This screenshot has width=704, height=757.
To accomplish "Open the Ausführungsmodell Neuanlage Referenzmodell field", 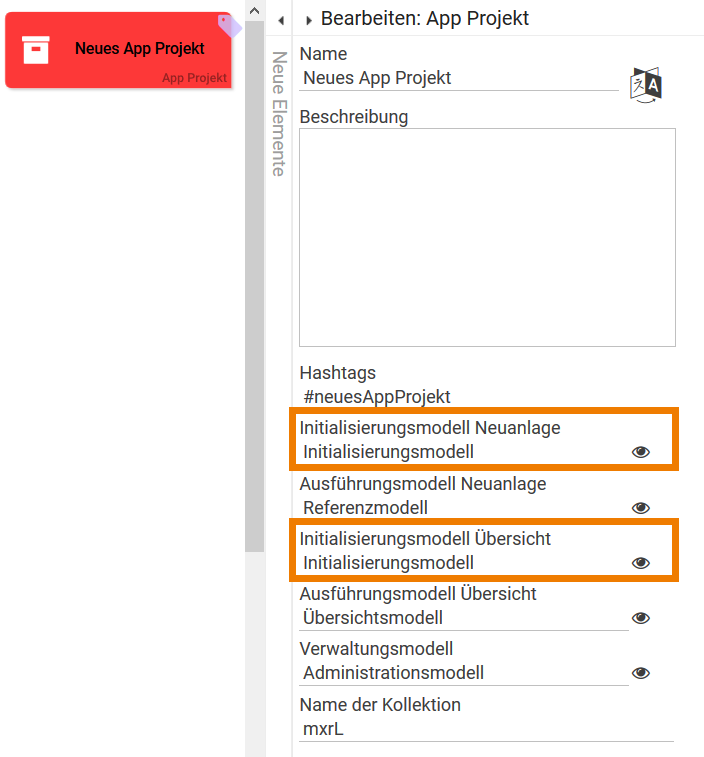I will tap(460, 508).
